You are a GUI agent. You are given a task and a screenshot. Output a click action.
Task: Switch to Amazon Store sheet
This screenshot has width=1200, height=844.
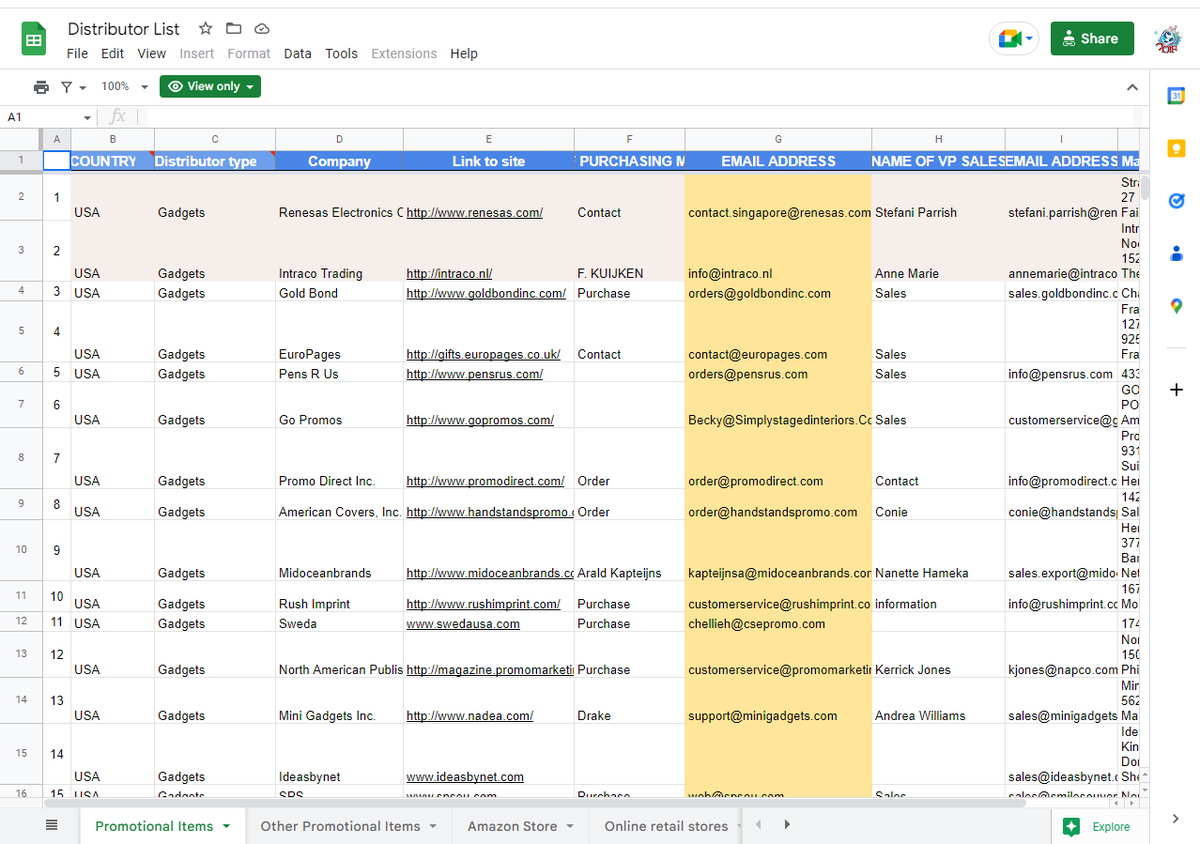click(x=512, y=826)
